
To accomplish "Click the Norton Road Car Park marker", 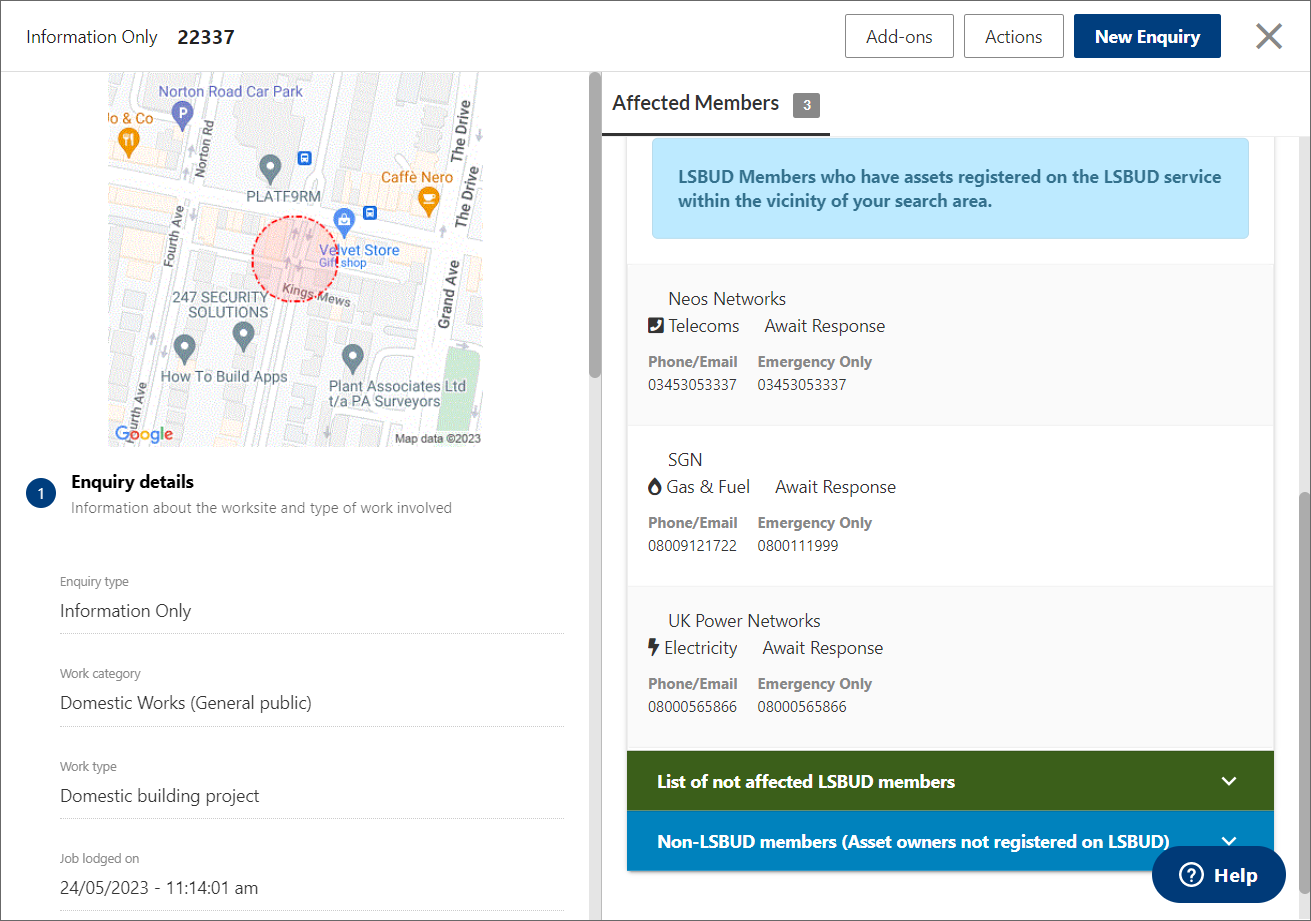I will tap(181, 117).
